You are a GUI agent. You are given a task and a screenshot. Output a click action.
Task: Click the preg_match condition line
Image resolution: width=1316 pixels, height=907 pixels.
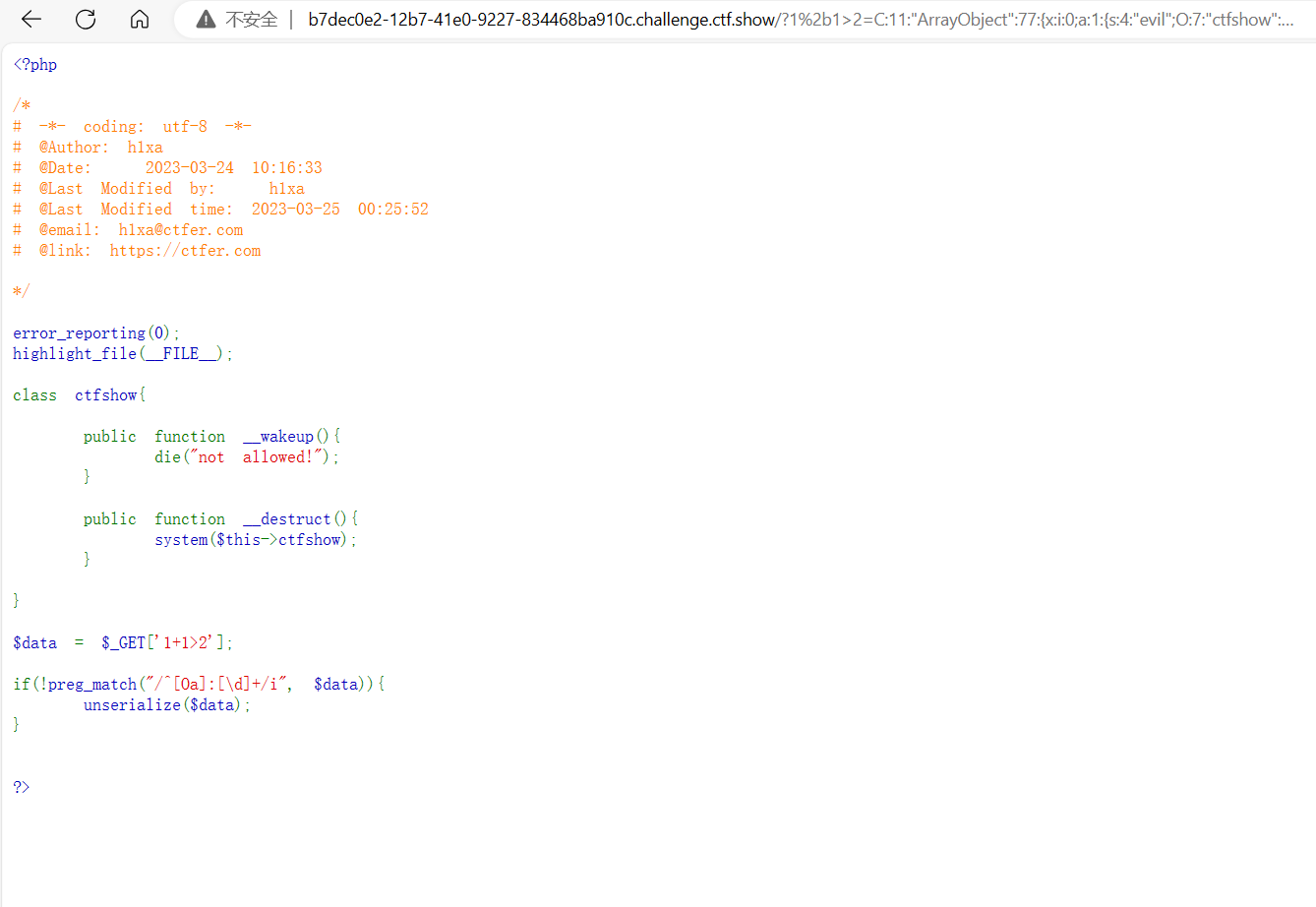(x=197, y=684)
